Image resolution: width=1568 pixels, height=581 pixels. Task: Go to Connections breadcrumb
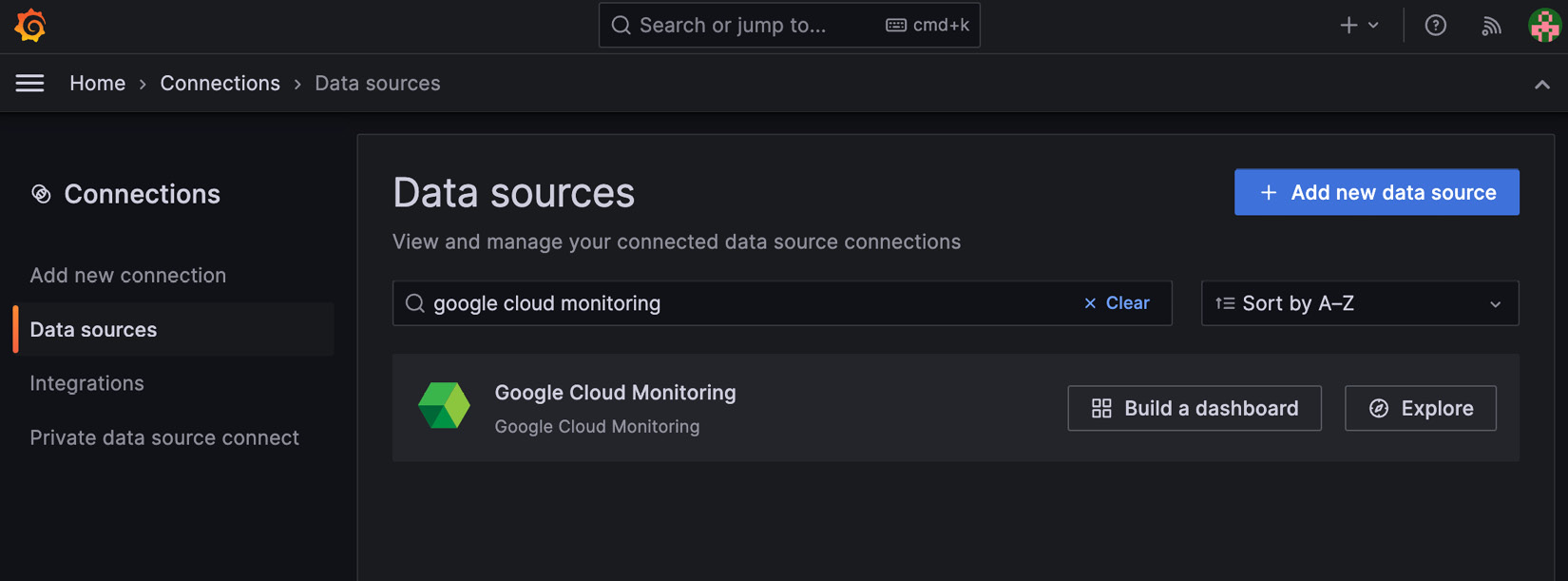tap(220, 84)
